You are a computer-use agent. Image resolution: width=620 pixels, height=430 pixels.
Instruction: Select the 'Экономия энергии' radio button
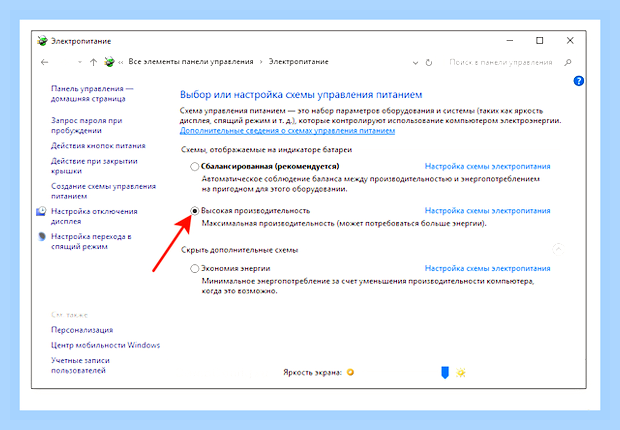coord(194,269)
